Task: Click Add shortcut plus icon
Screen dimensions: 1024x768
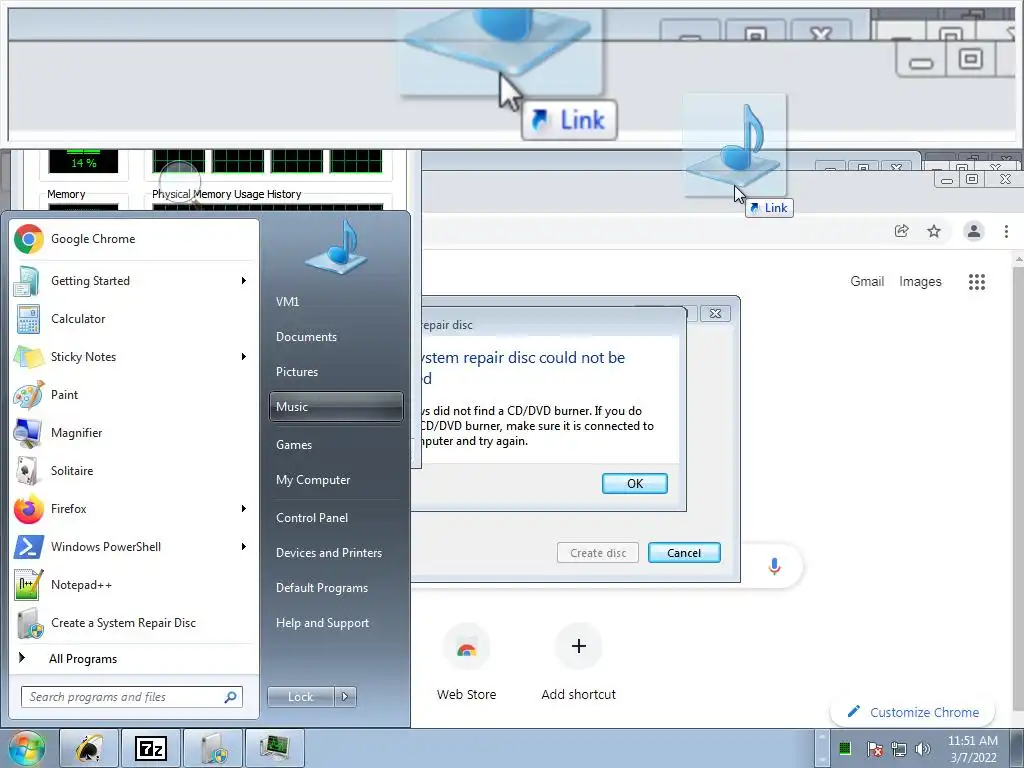Action: [x=579, y=647]
